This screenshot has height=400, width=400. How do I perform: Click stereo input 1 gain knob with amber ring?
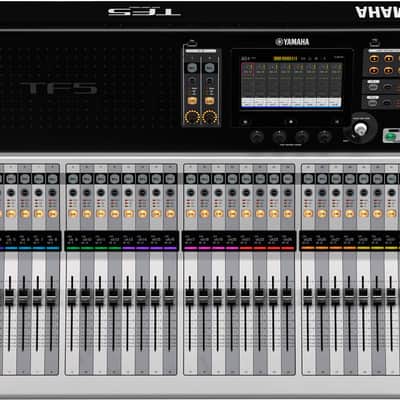[192, 117]
